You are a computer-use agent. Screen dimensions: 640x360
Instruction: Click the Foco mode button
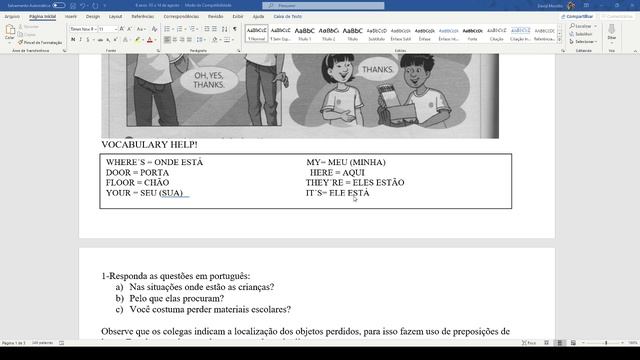pos(529,343)
